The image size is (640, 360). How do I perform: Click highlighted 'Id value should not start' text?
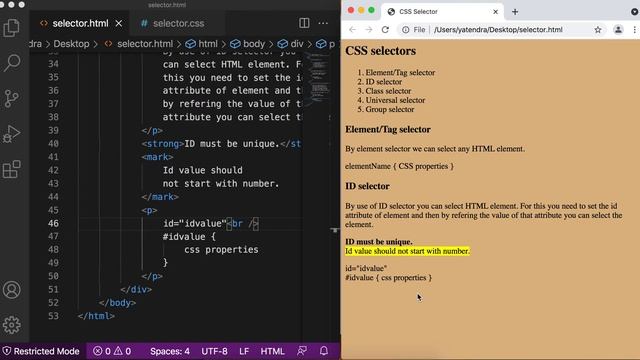point(407,251)
